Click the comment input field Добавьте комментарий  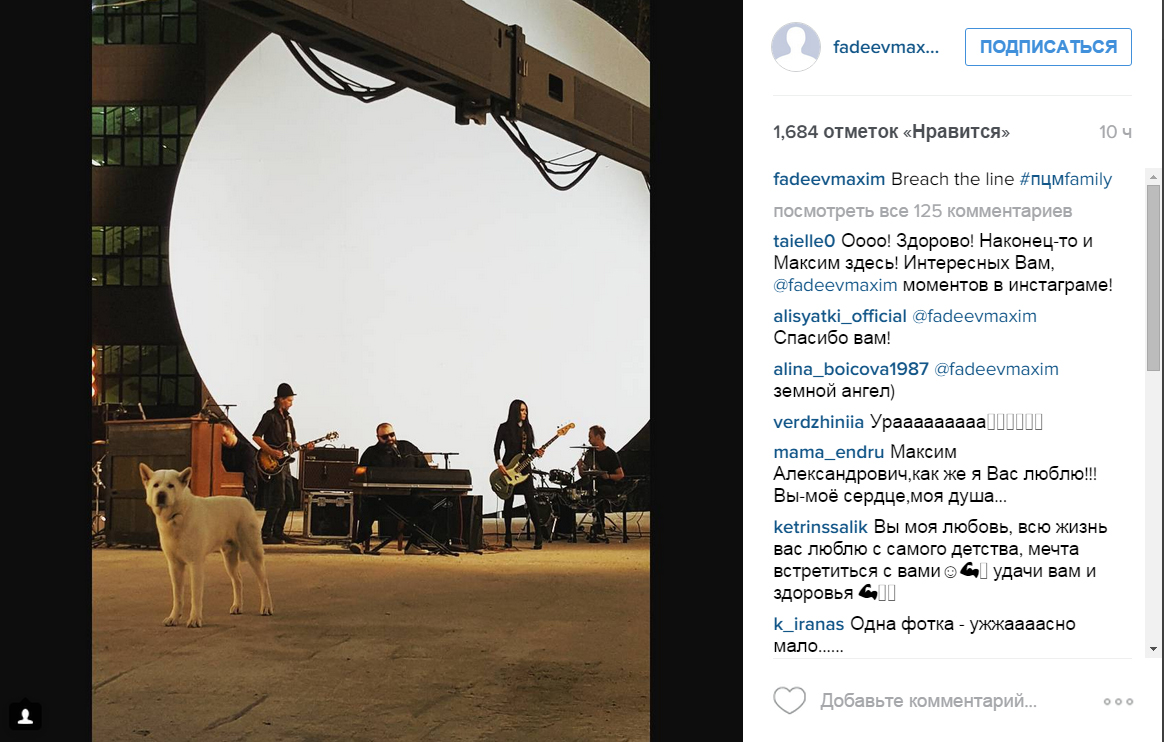pyautogui.click(x=928, y=700)
